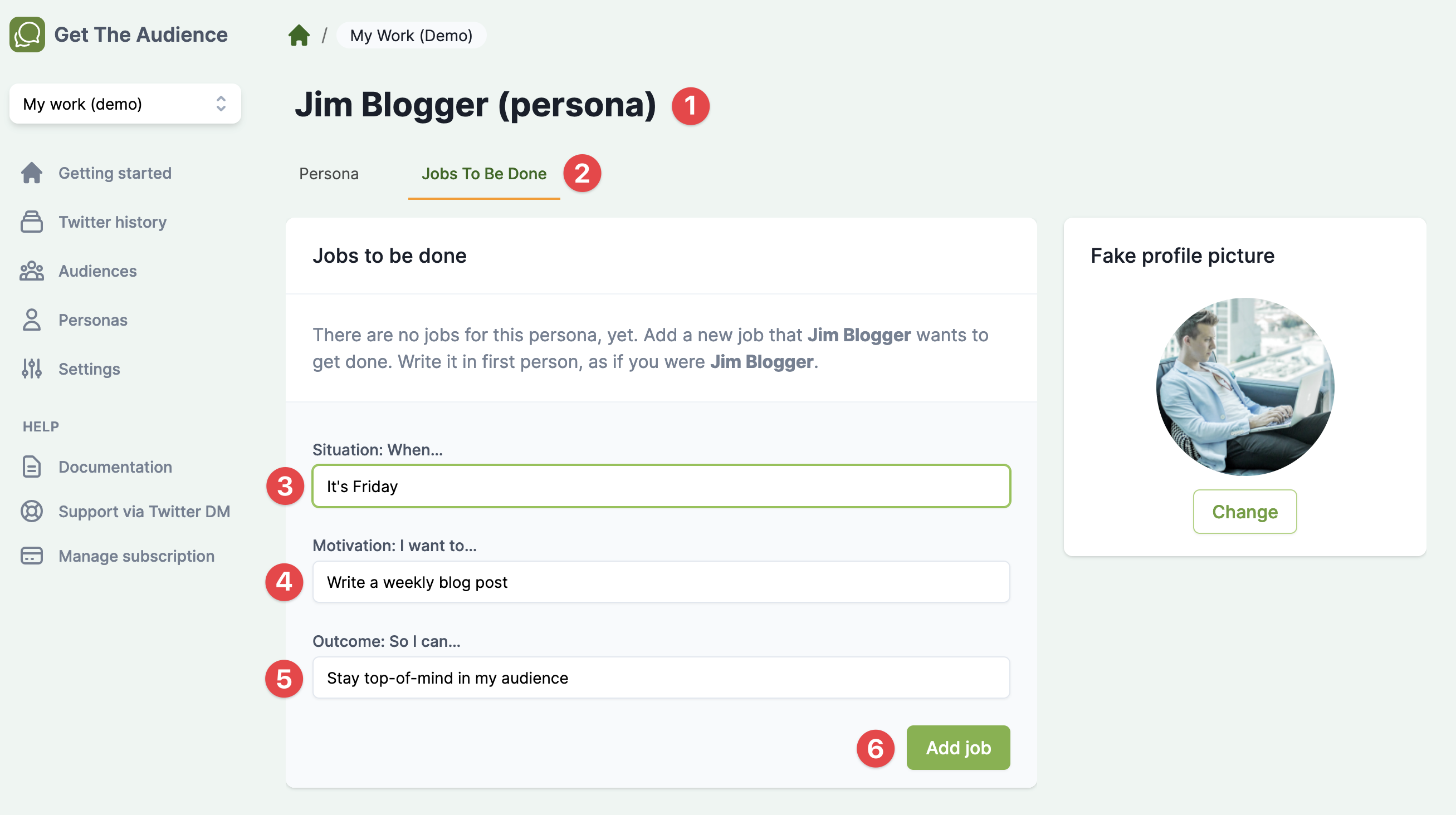Click Add Job button to save entry
This screenshot has height=815, width=1456.
click(x=958, y=747)
